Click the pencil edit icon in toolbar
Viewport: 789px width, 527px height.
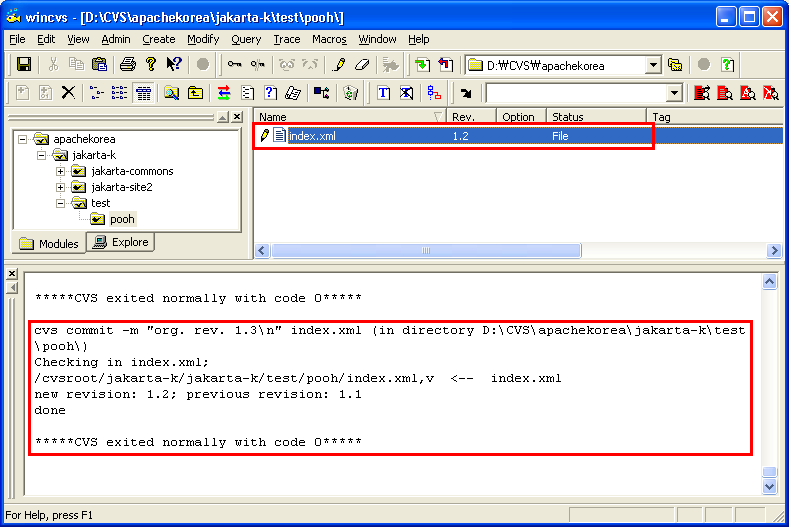(339, 65)
